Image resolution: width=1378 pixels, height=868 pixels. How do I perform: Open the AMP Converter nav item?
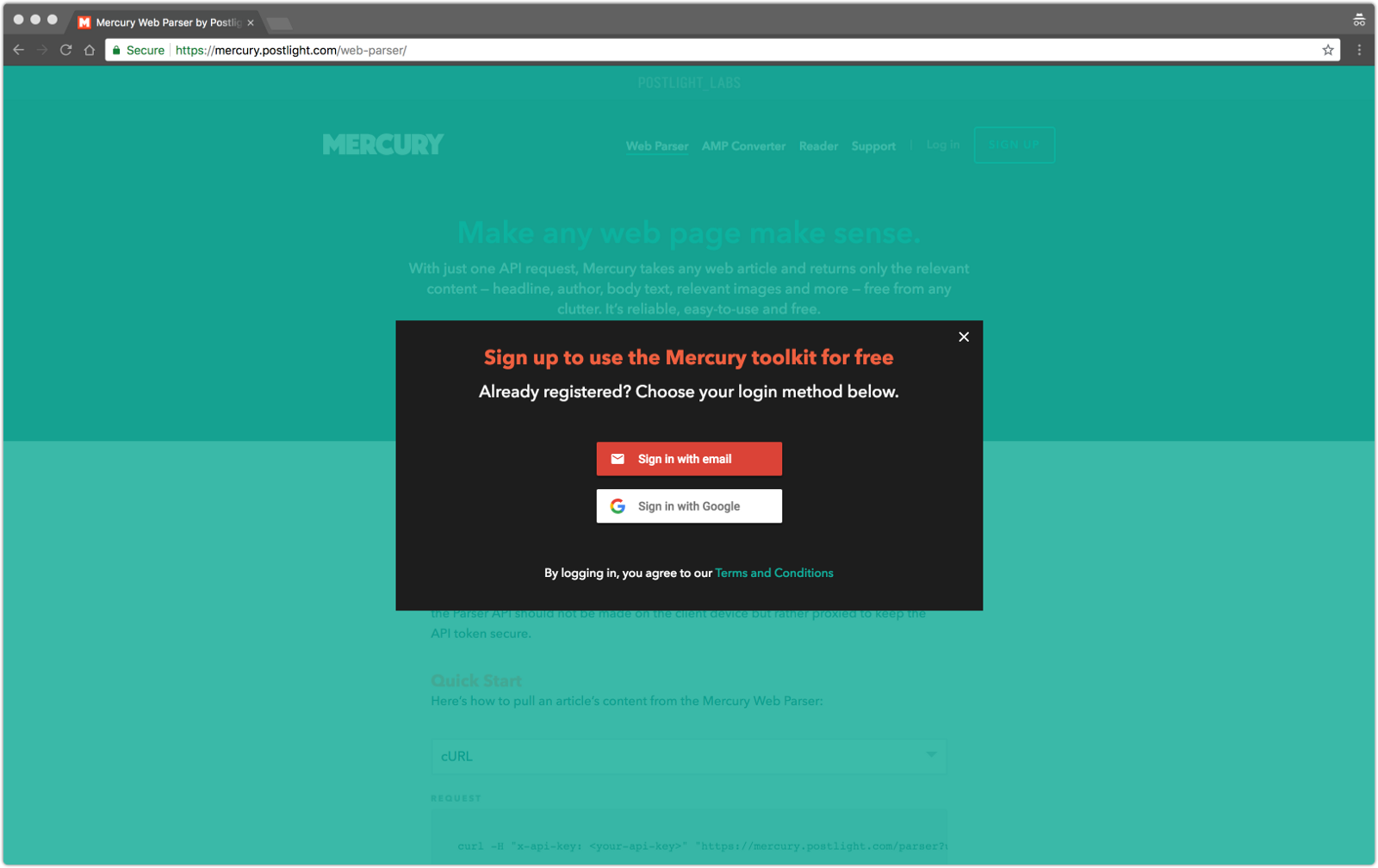[x=743, y=146]
